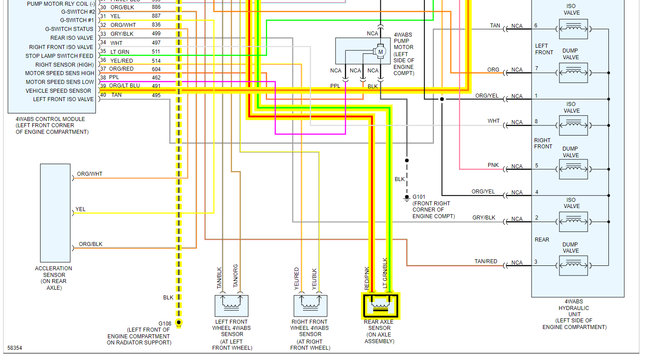Click the acceleration sensor box
Image resolution: width=650 pixels, height=363 pixels.
(55, 213)
